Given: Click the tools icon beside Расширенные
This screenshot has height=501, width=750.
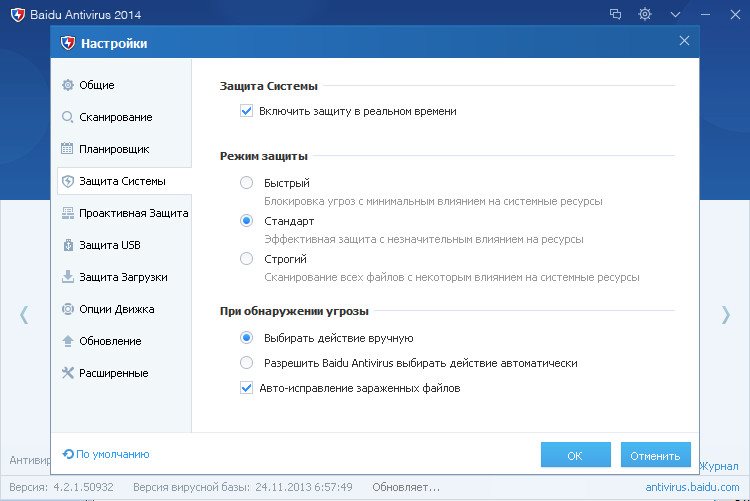Looking at the screenshot, I should point(67,373).
